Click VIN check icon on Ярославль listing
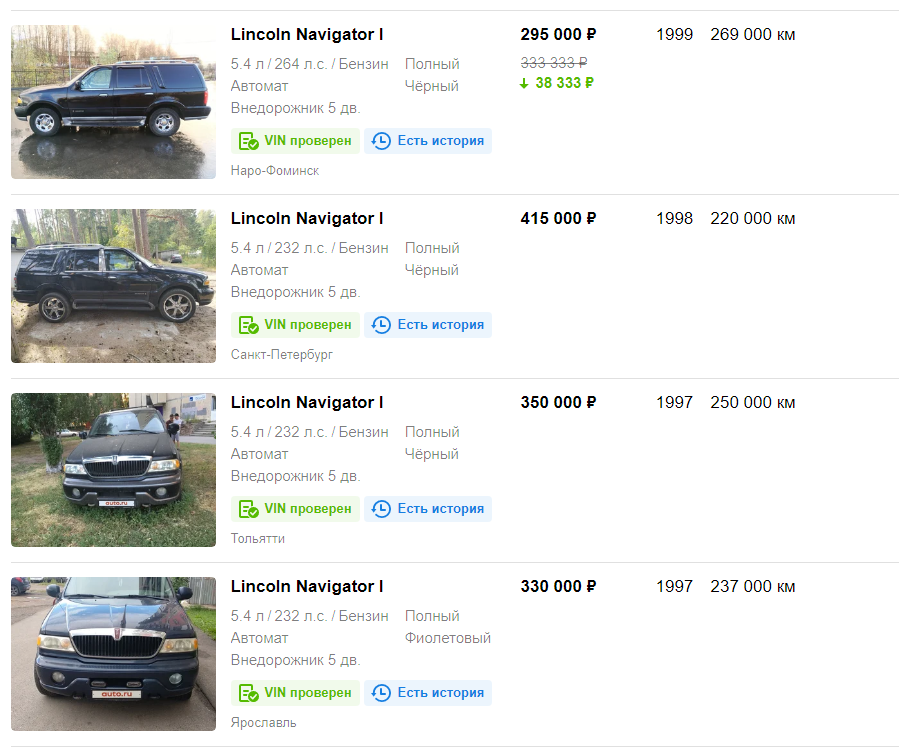Image resolution: width=919 pixels, height=754 pixels. [249, 693]
